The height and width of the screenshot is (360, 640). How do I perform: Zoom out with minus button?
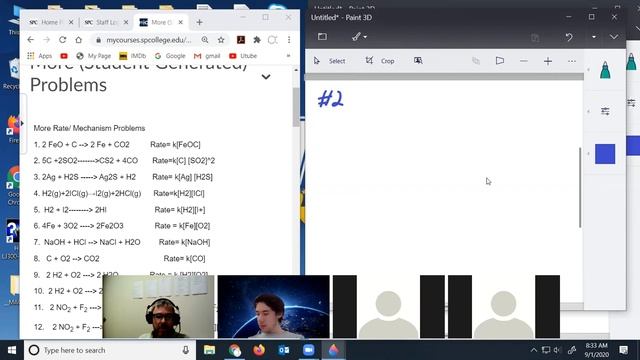pos(524,61)
